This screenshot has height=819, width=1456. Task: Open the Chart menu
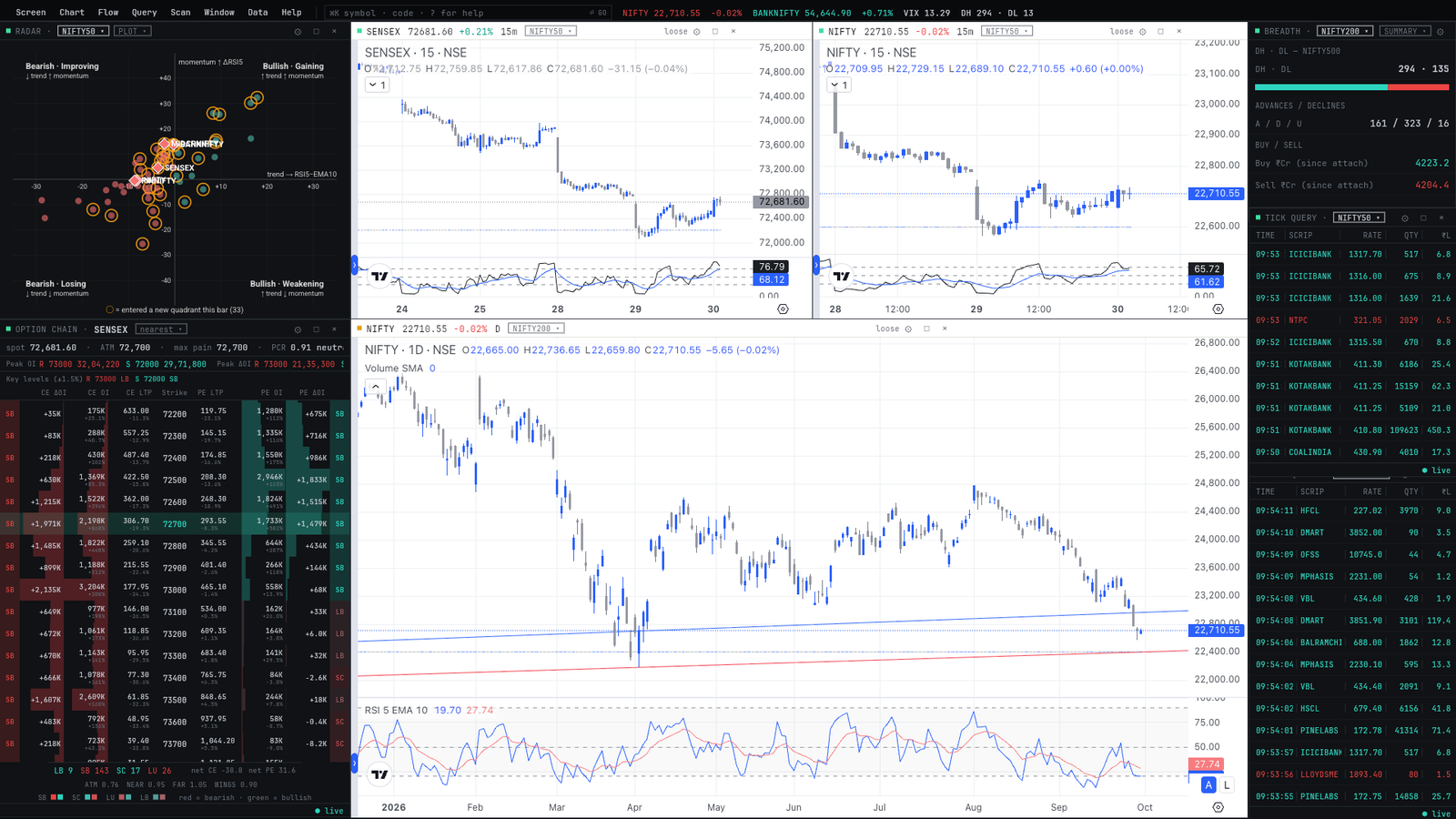72,13
